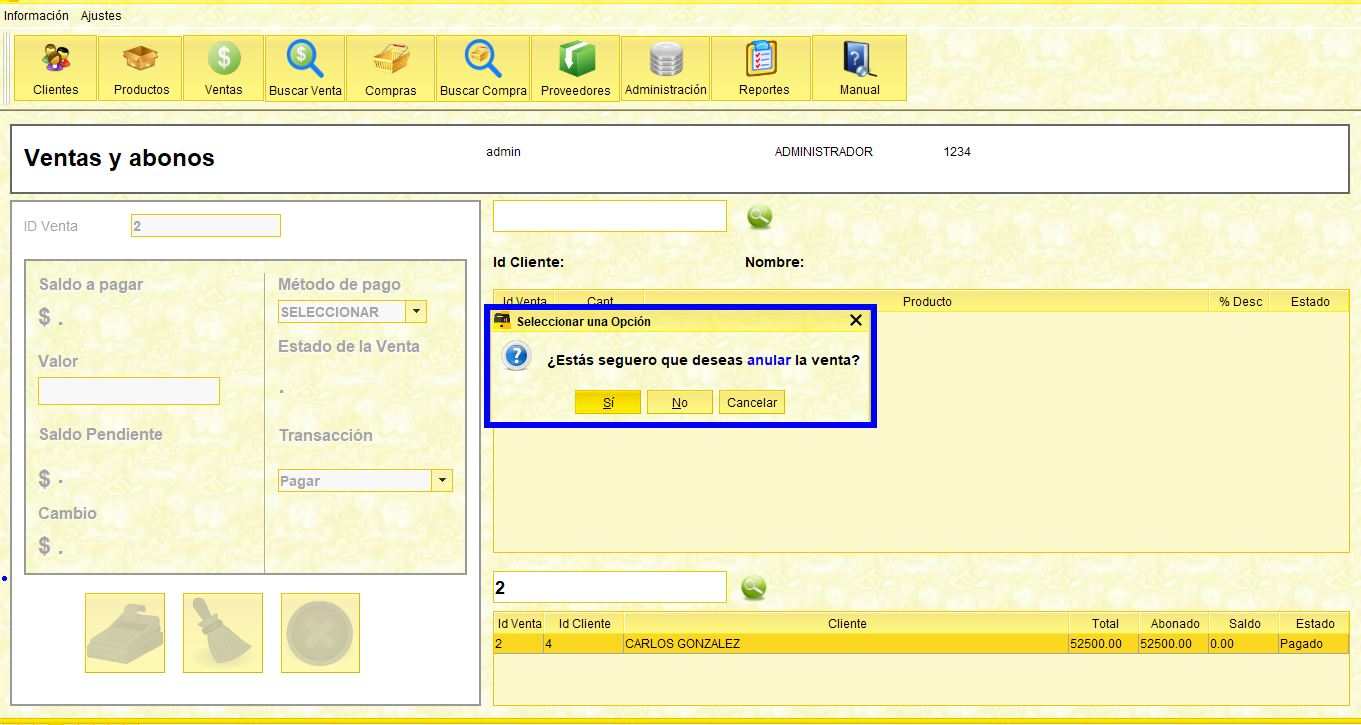Open the Clientes module
This screenshot has height=725, width=1361.
click(54, 67)
